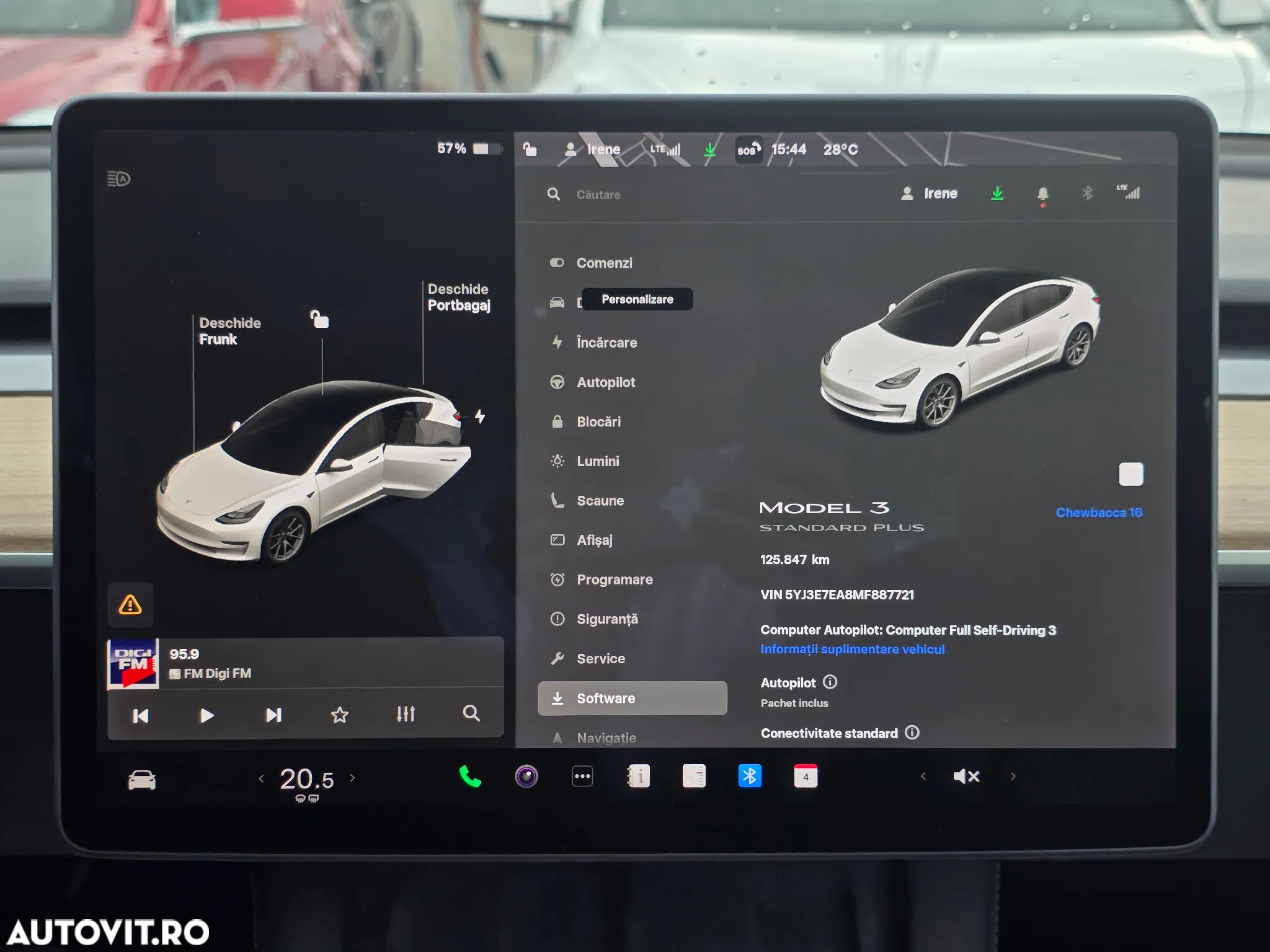Open media search magnifier icon
This screenshot has height=952, width=1270.
tap(471, 713)
